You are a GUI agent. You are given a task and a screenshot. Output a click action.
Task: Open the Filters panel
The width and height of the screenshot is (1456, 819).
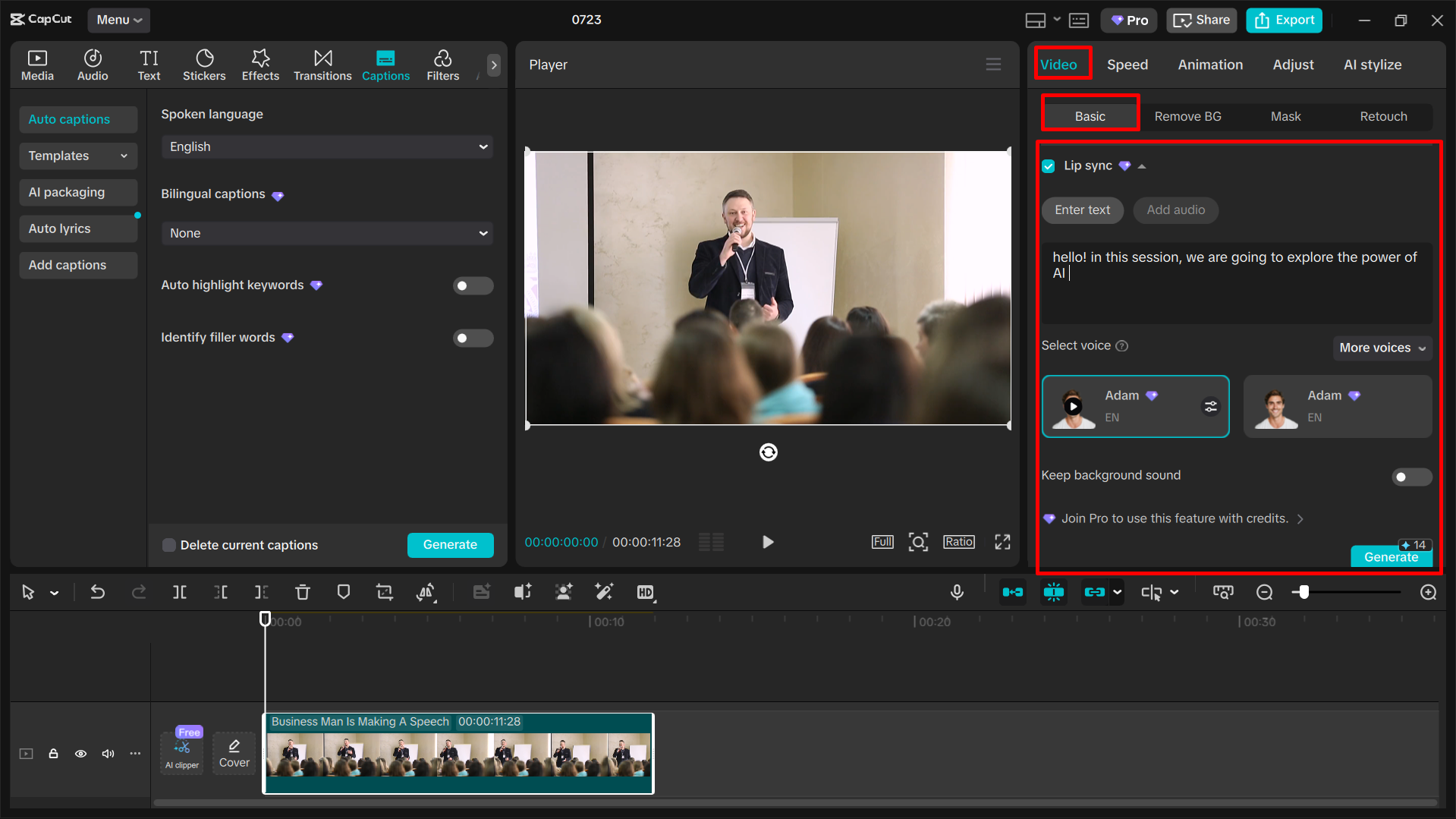point(442,65)
